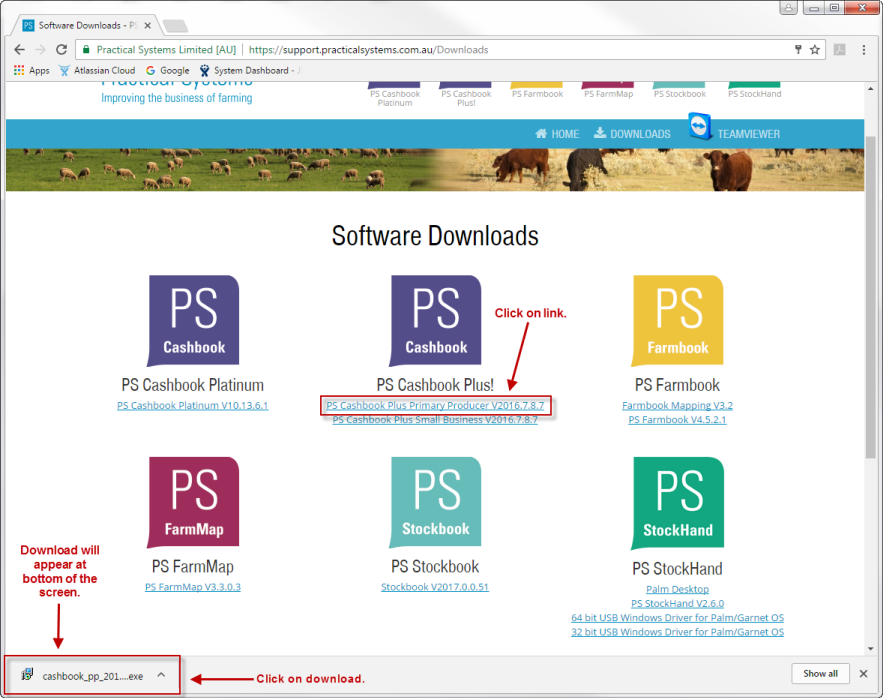This screenshot has height=698, width=883.
Task: Click the PS Cashbook logo above Cashbook Plus! heading
Action: tap(435, 320)
